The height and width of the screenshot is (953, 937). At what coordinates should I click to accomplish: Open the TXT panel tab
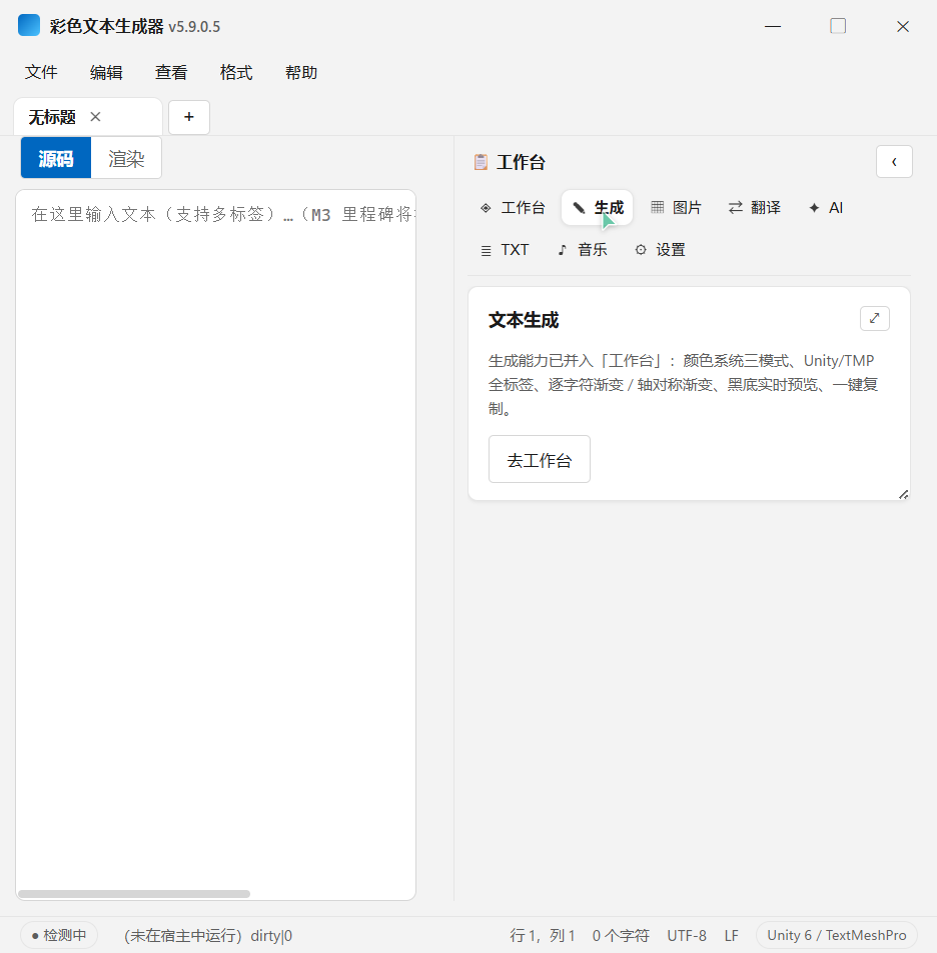pyautogui.click(x=504, y=250)
